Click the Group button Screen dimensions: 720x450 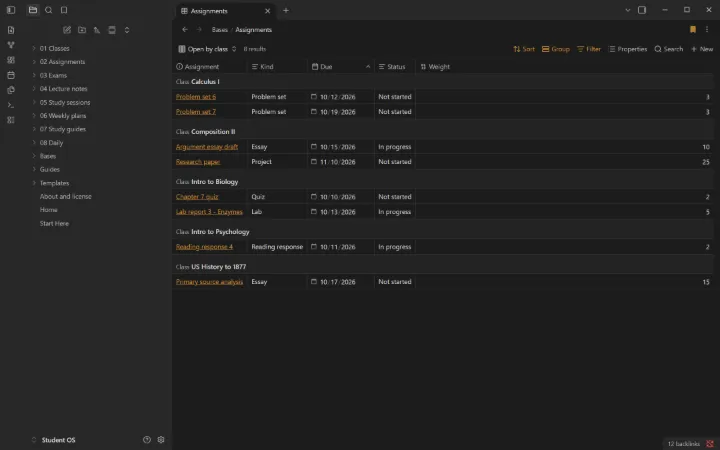click(x=556, y=49)
